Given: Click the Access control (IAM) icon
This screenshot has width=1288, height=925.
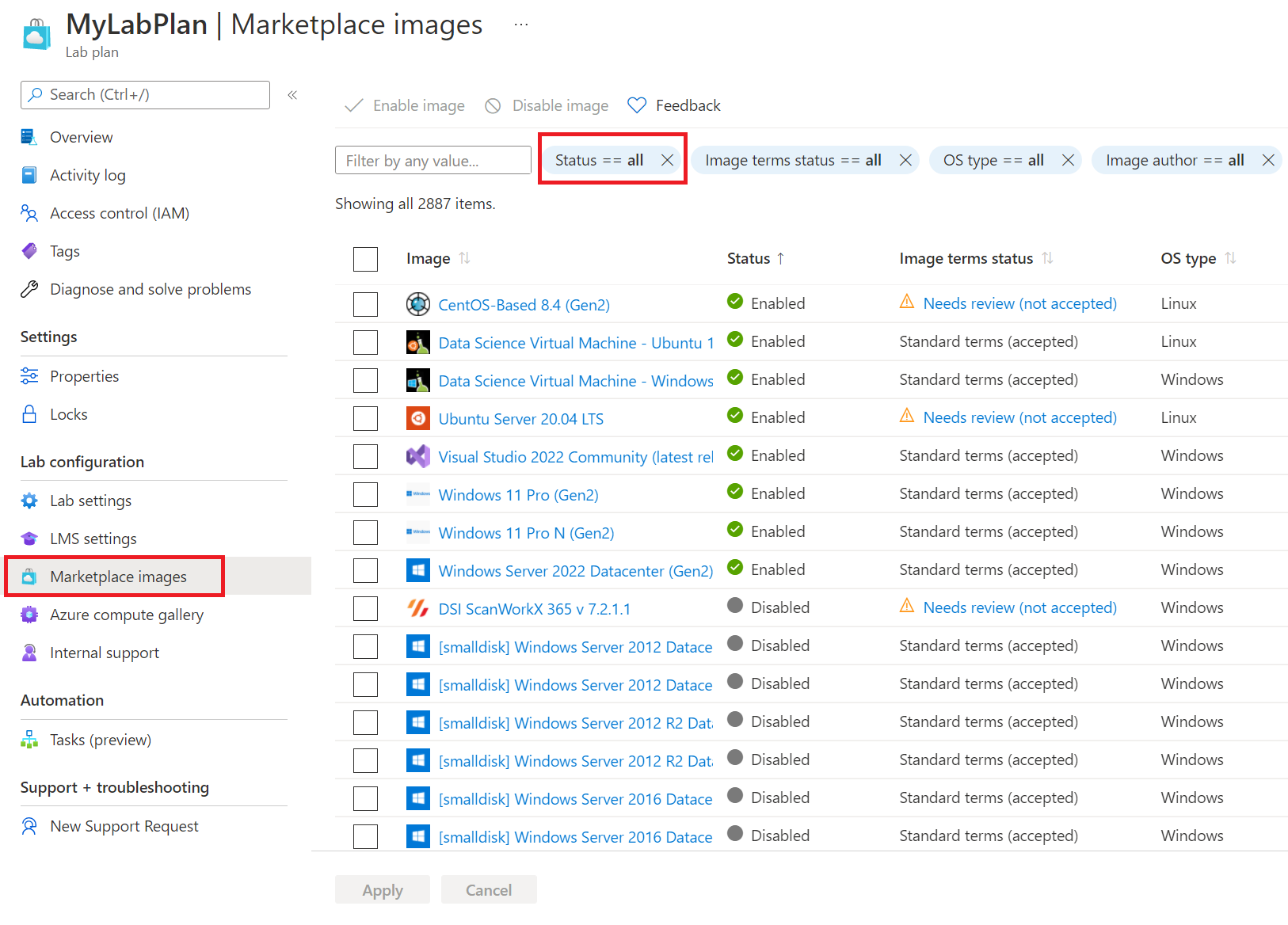Looking at the screenshot, I should [x=29, y=212].
